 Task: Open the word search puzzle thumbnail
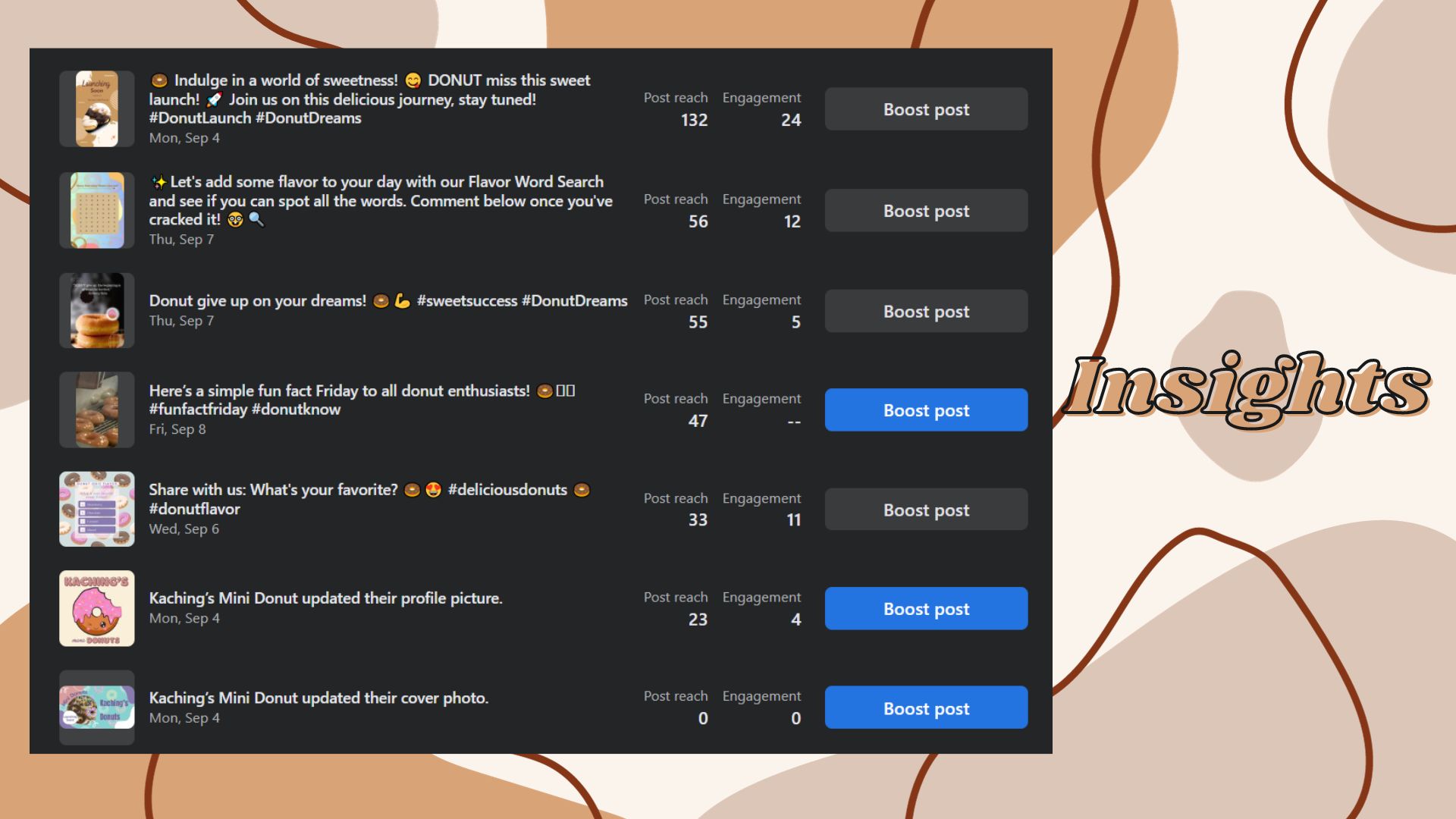pos(97,210)
